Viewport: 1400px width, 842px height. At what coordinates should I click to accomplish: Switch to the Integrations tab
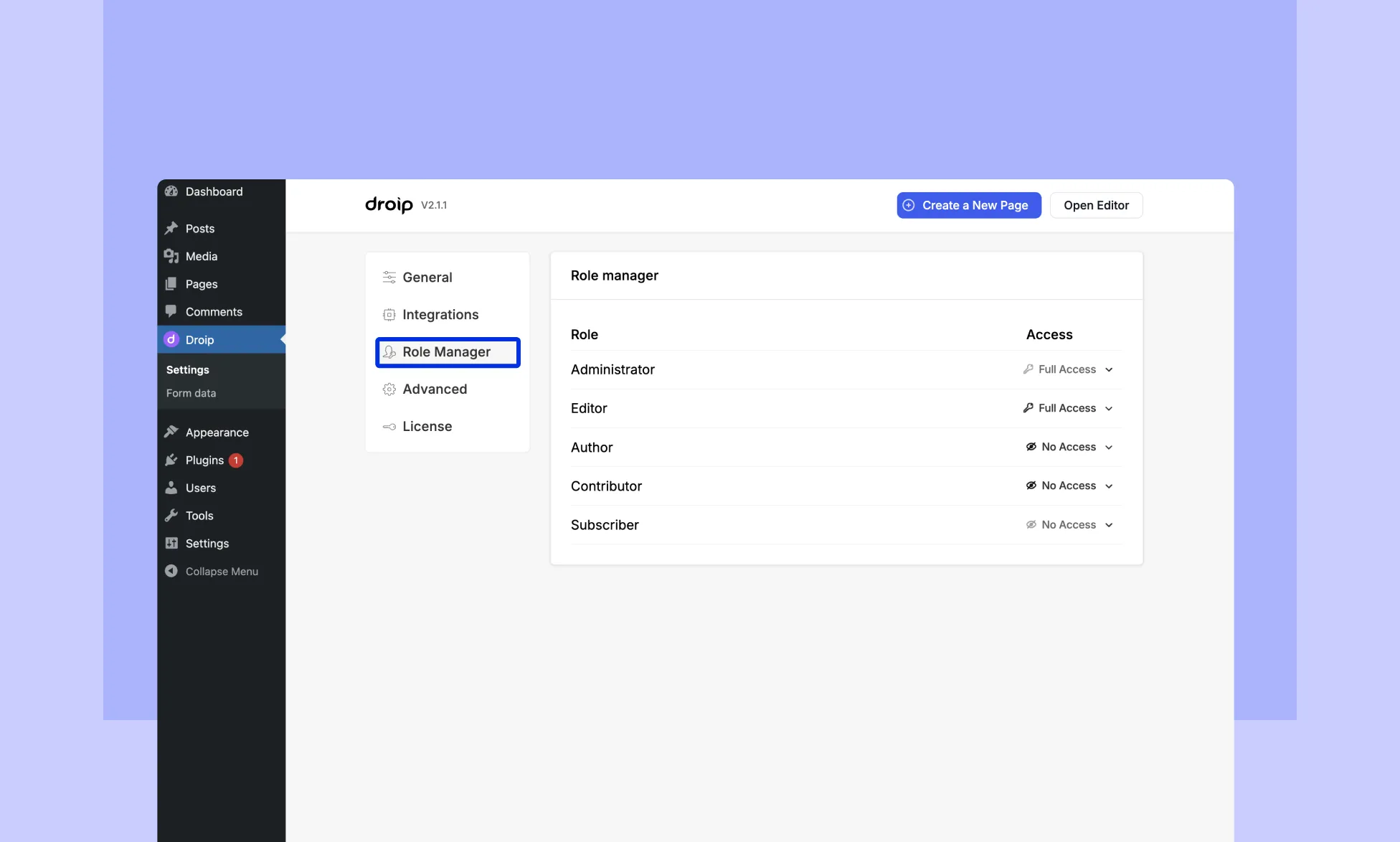click(448, 314)
